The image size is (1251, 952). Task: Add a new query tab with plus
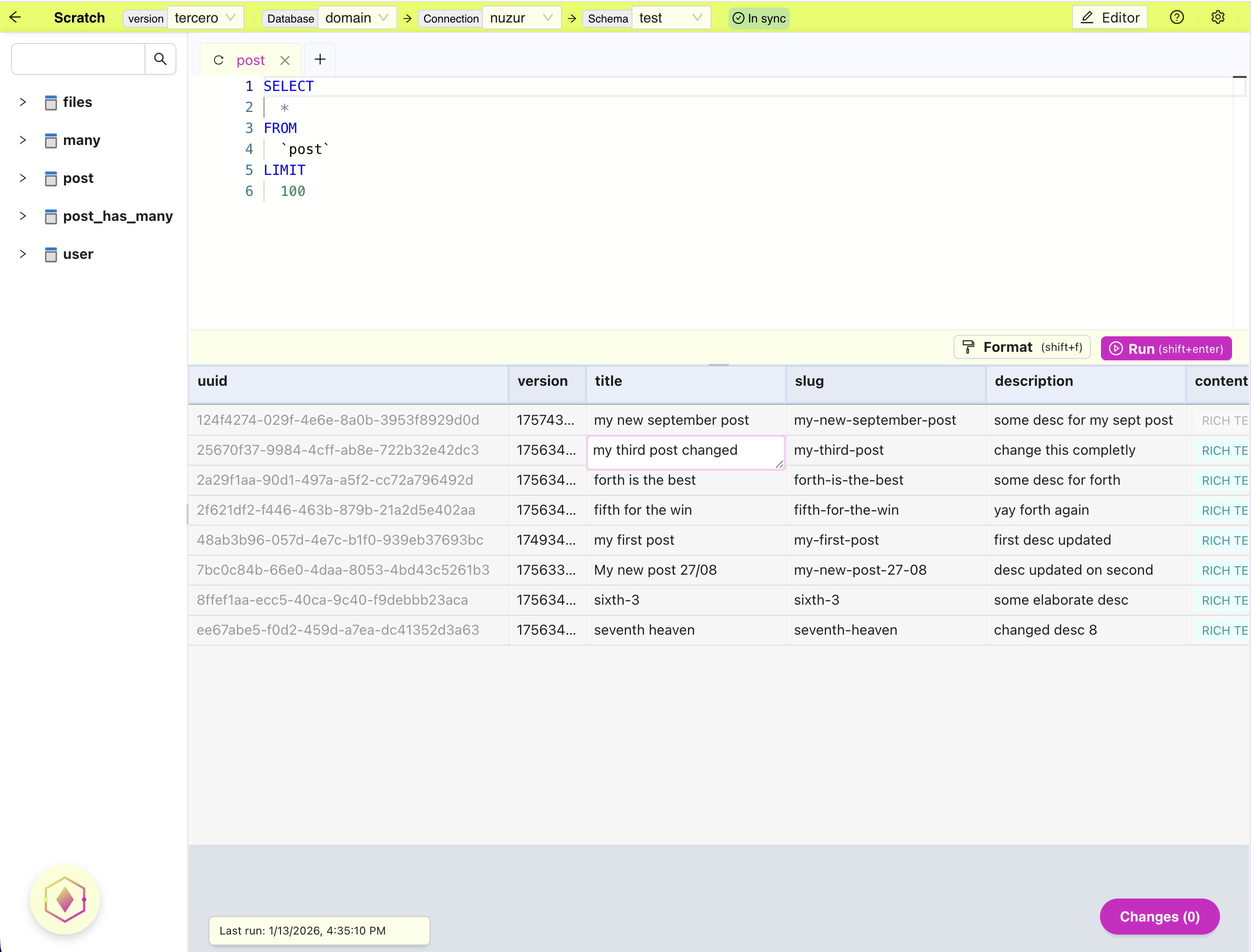tap(319, 59)
